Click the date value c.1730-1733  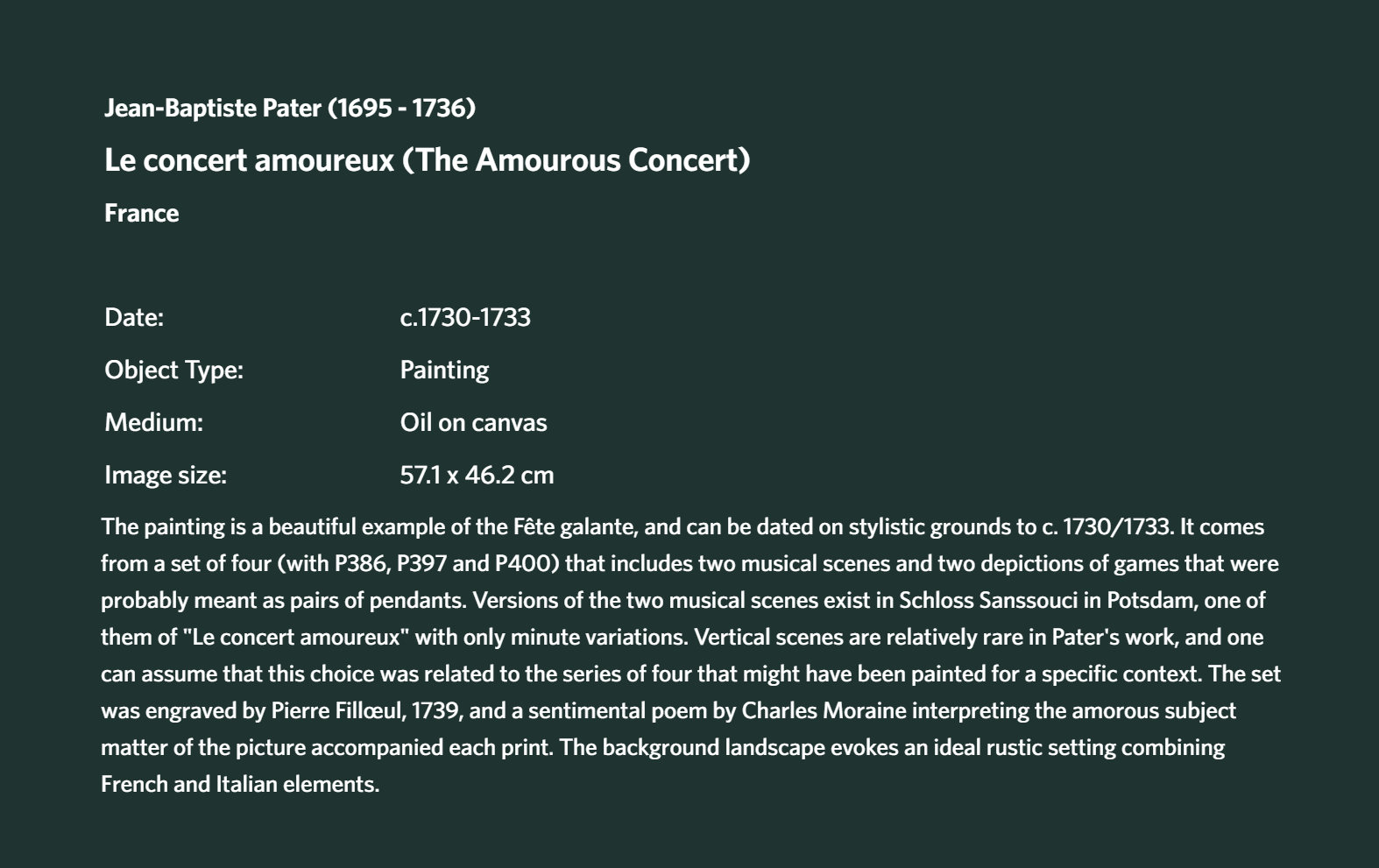pos(465,317)
